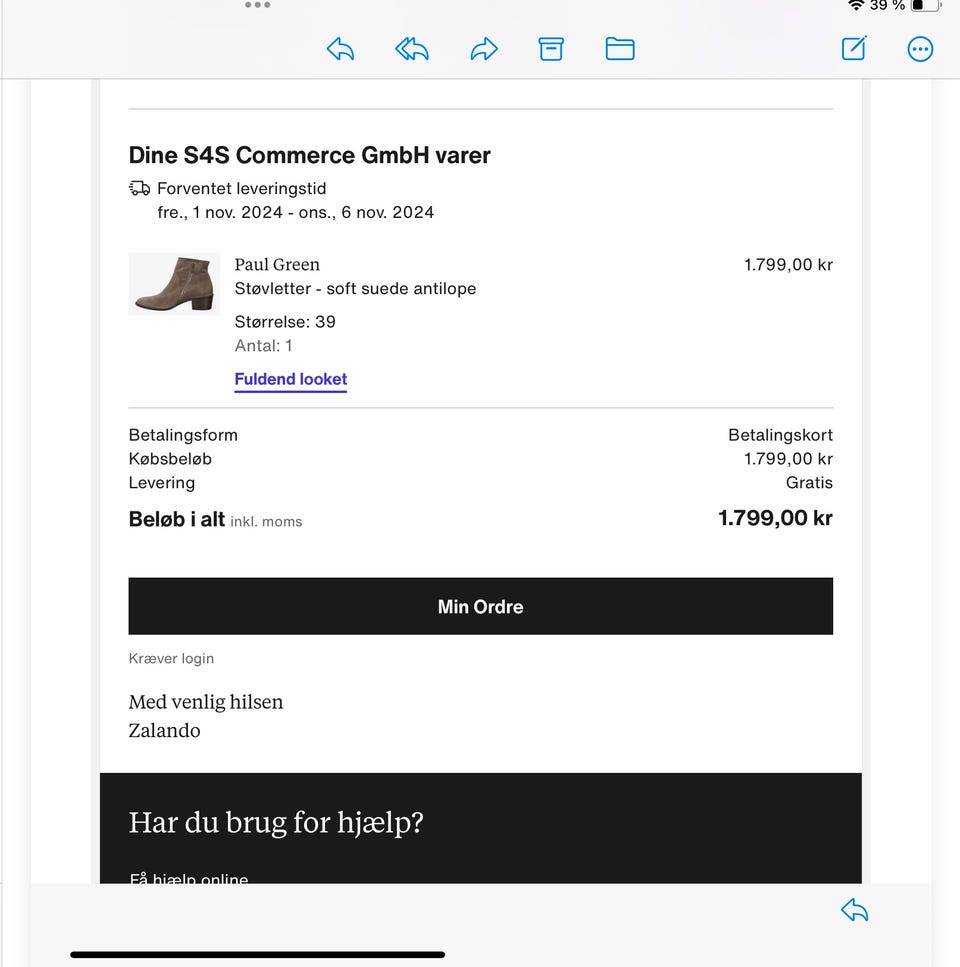Viewport: 960px width, 967px height.
Task: Tap the Reply arrow in top toolbar
Action: pos(340,49)
